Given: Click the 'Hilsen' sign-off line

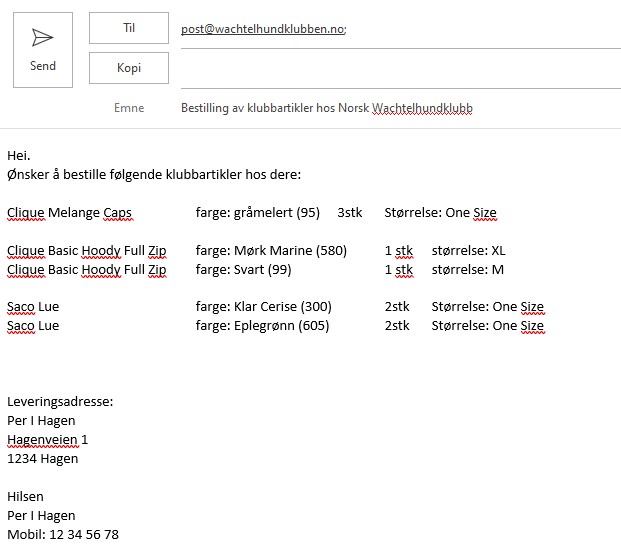Looking at the screenshot, I should [25, 497].
